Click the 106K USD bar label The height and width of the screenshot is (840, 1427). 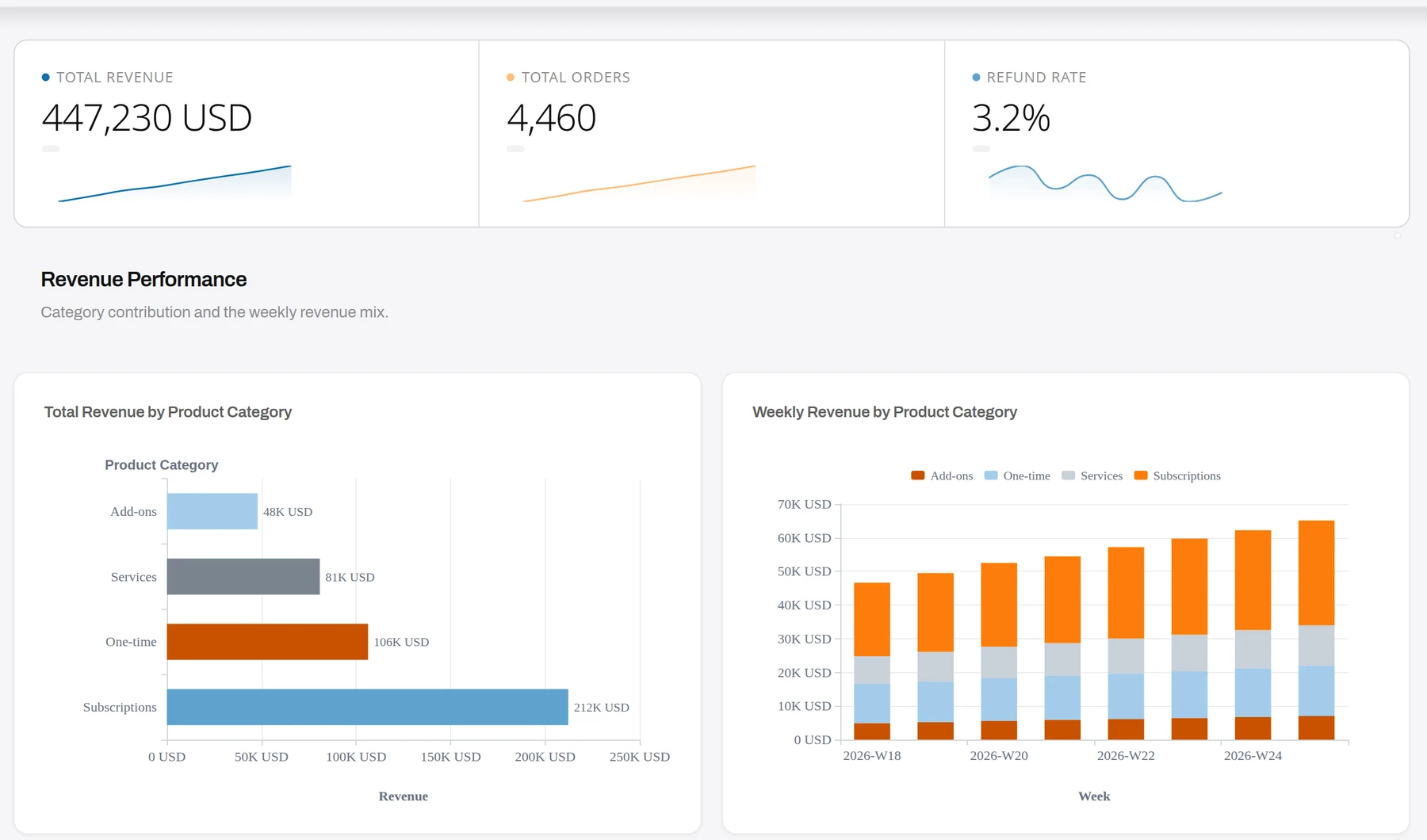pos(401,642)
